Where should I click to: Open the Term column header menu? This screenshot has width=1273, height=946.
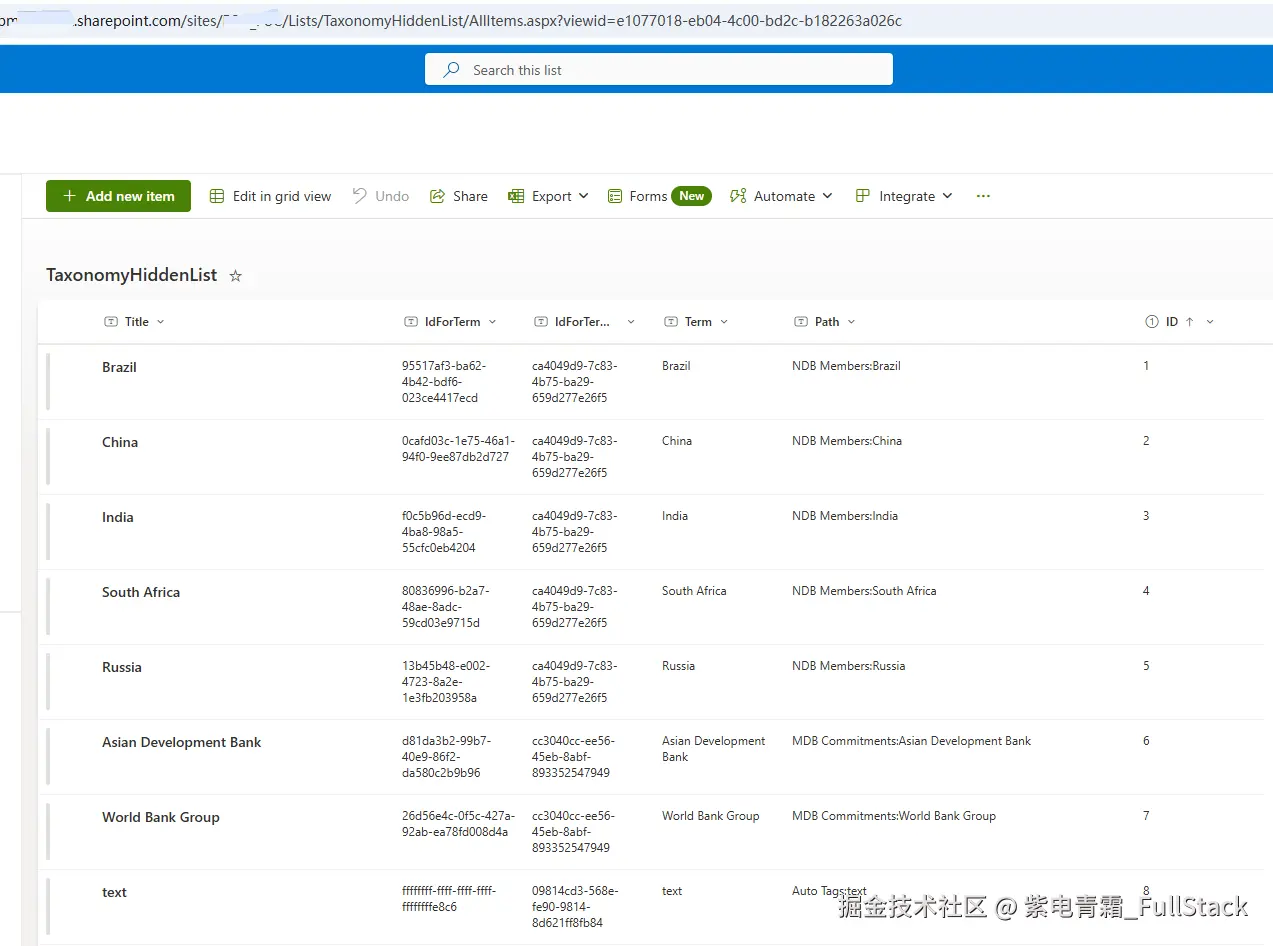point(695,322)
